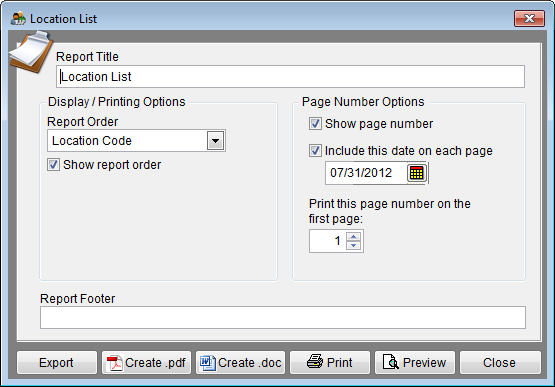Expand the Report Order dropdown arrow
The height and width of the screenshot is (387, 555).
(x=215, y=141)
